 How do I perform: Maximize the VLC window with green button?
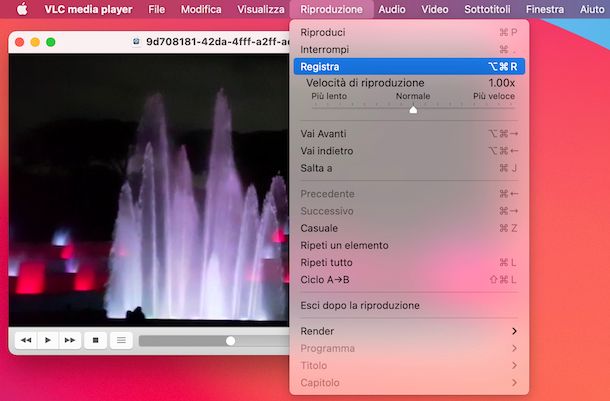click(51, 42)
